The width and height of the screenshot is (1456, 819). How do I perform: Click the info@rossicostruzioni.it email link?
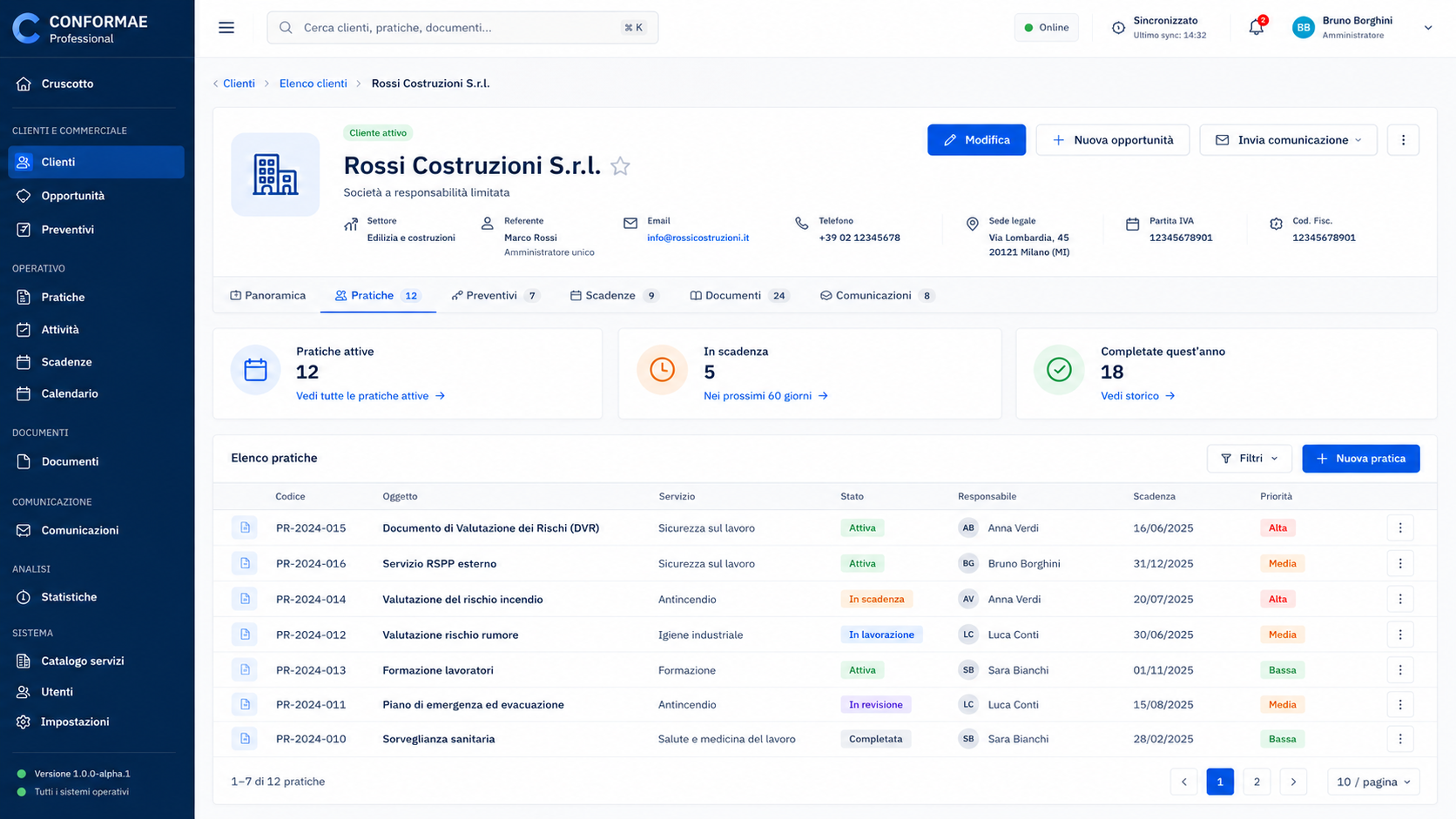(x=698, y=238)
